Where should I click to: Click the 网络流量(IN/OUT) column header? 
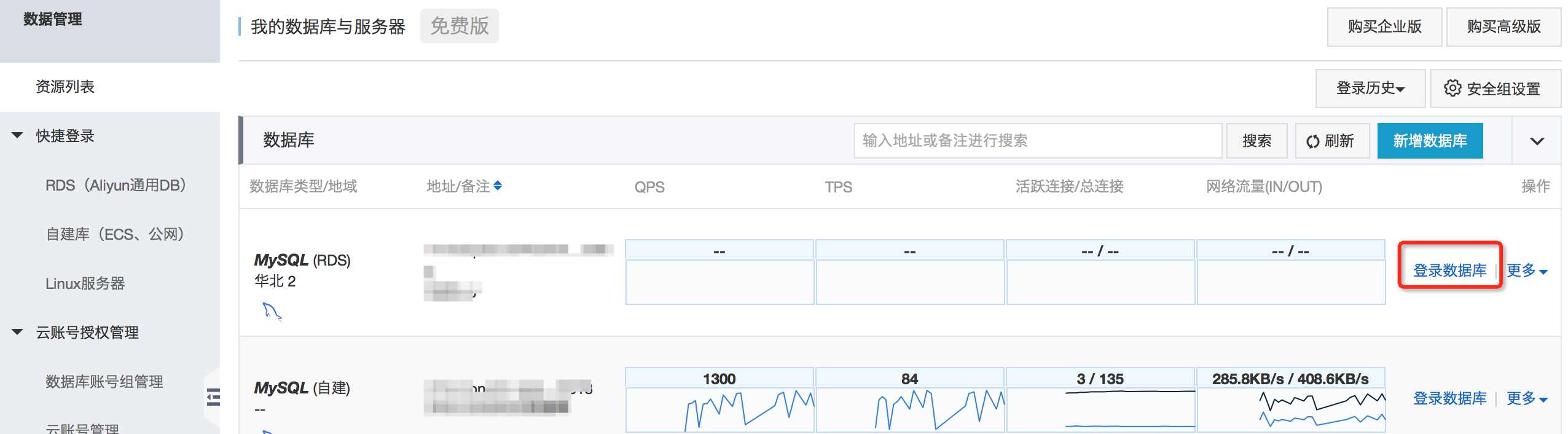coord(1264,186)
